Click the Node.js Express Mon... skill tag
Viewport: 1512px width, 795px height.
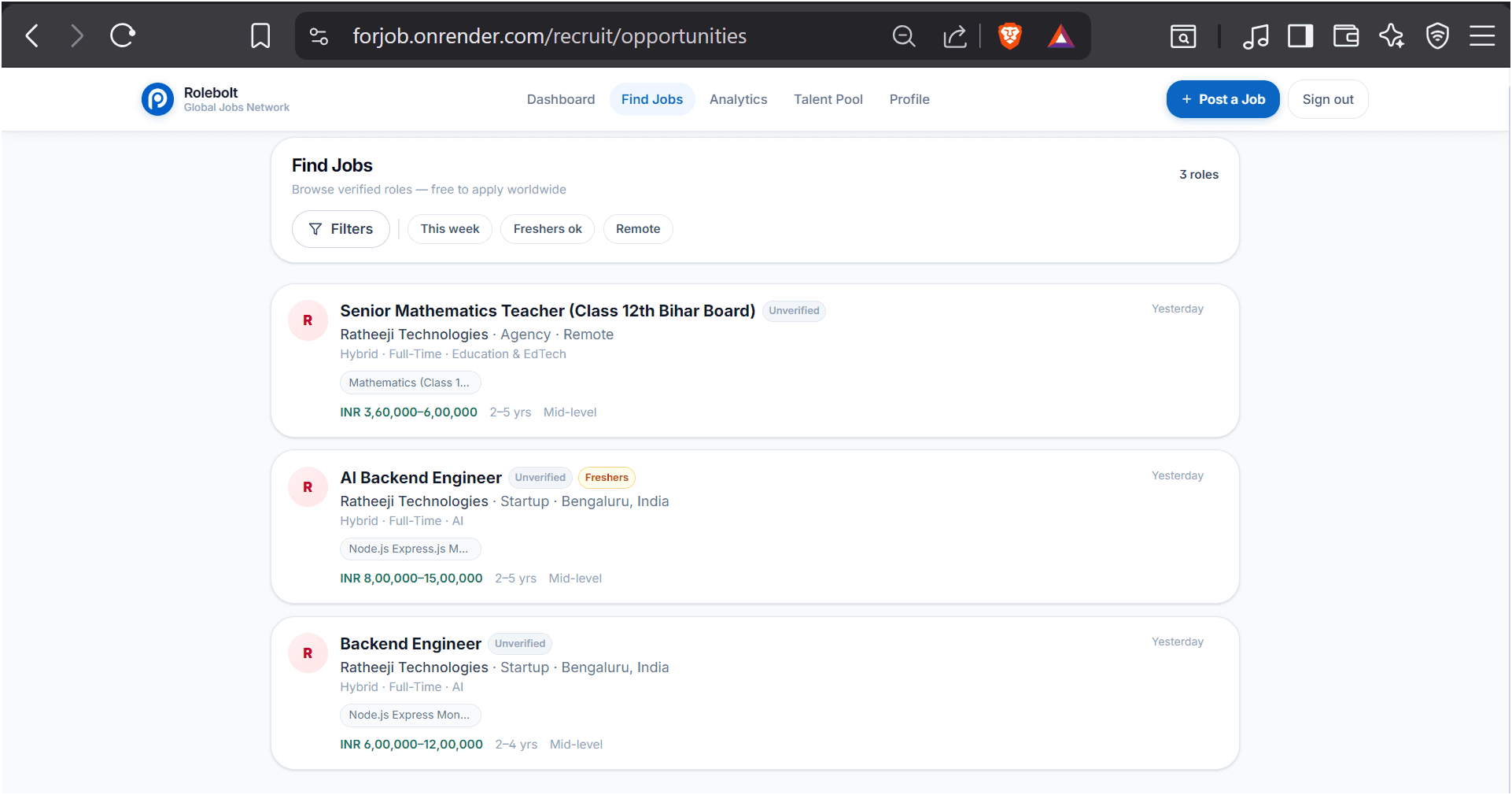pos(410,715)
